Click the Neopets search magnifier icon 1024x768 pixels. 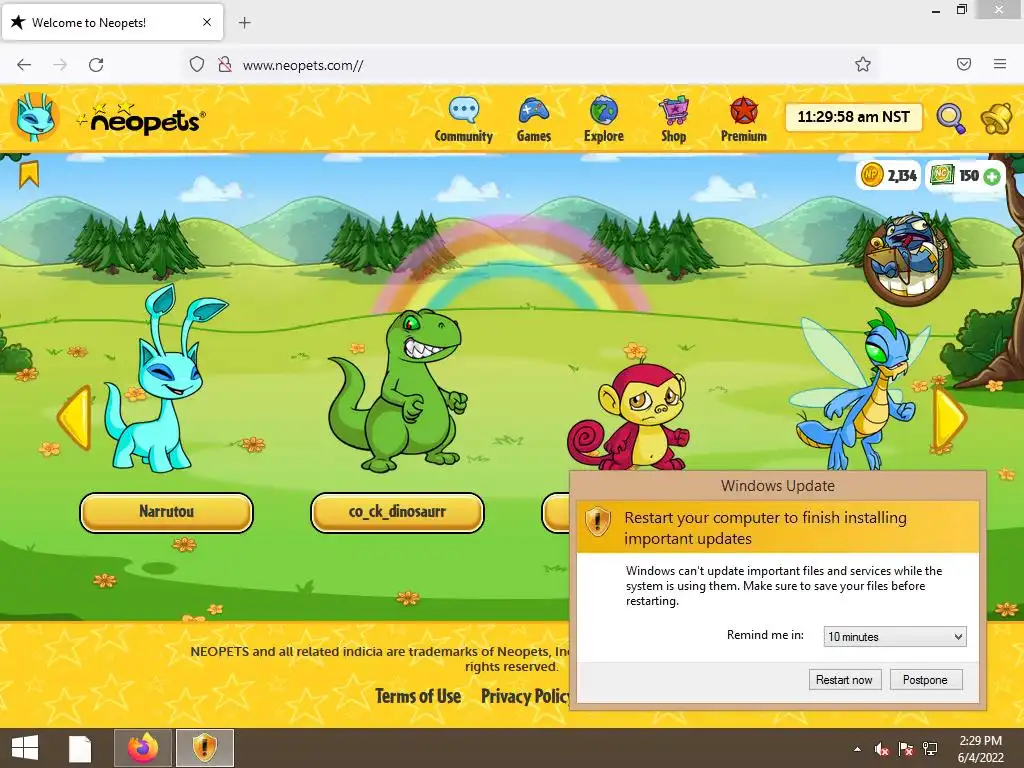(951, 118)
